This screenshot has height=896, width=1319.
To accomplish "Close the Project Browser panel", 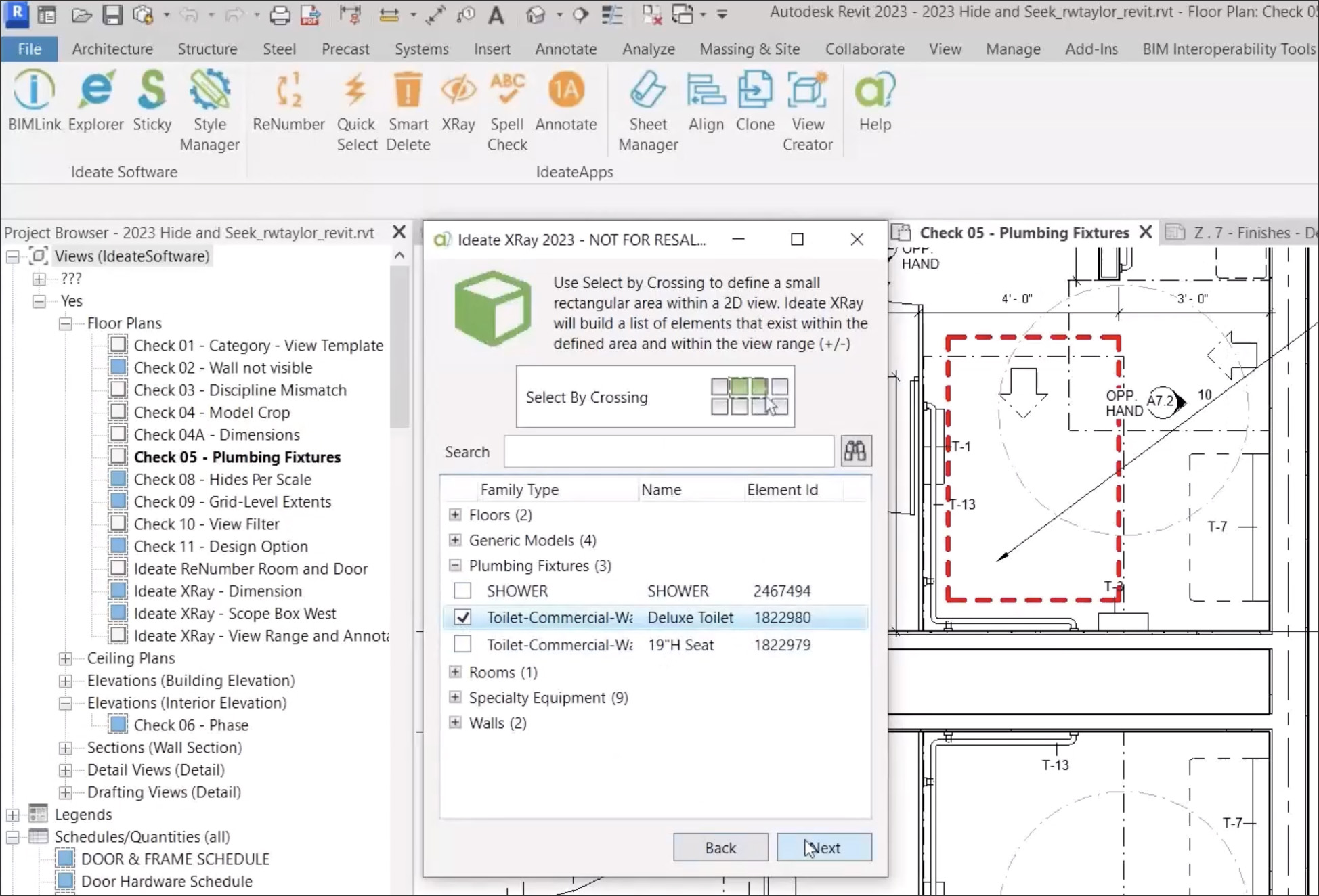I will pyautogui.click(x=399, y=232).
